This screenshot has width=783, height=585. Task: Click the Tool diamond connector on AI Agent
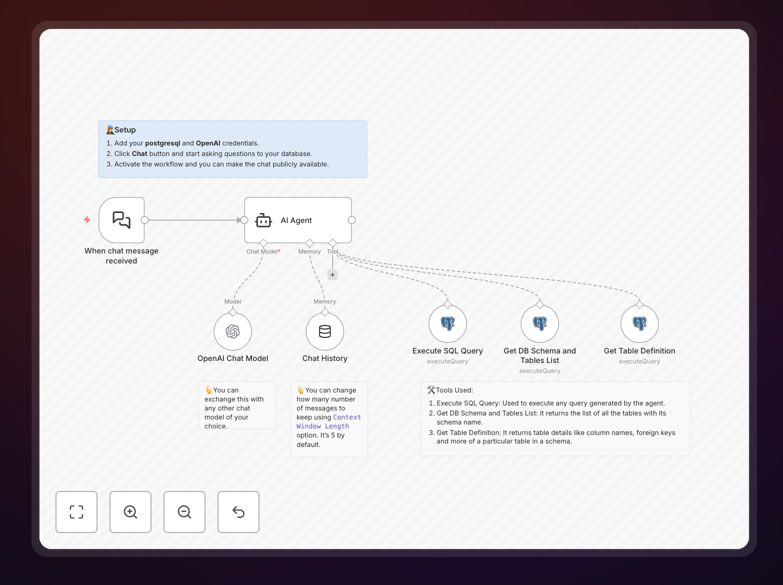[333, 243]
